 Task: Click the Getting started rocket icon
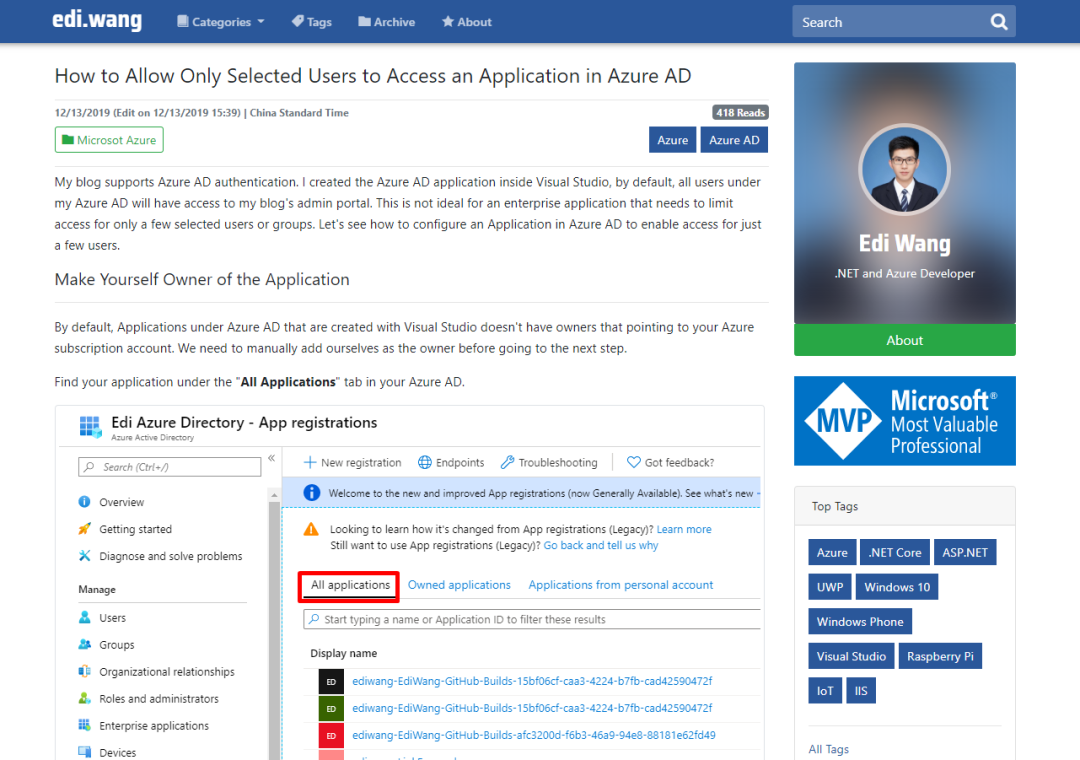(84, 528)
